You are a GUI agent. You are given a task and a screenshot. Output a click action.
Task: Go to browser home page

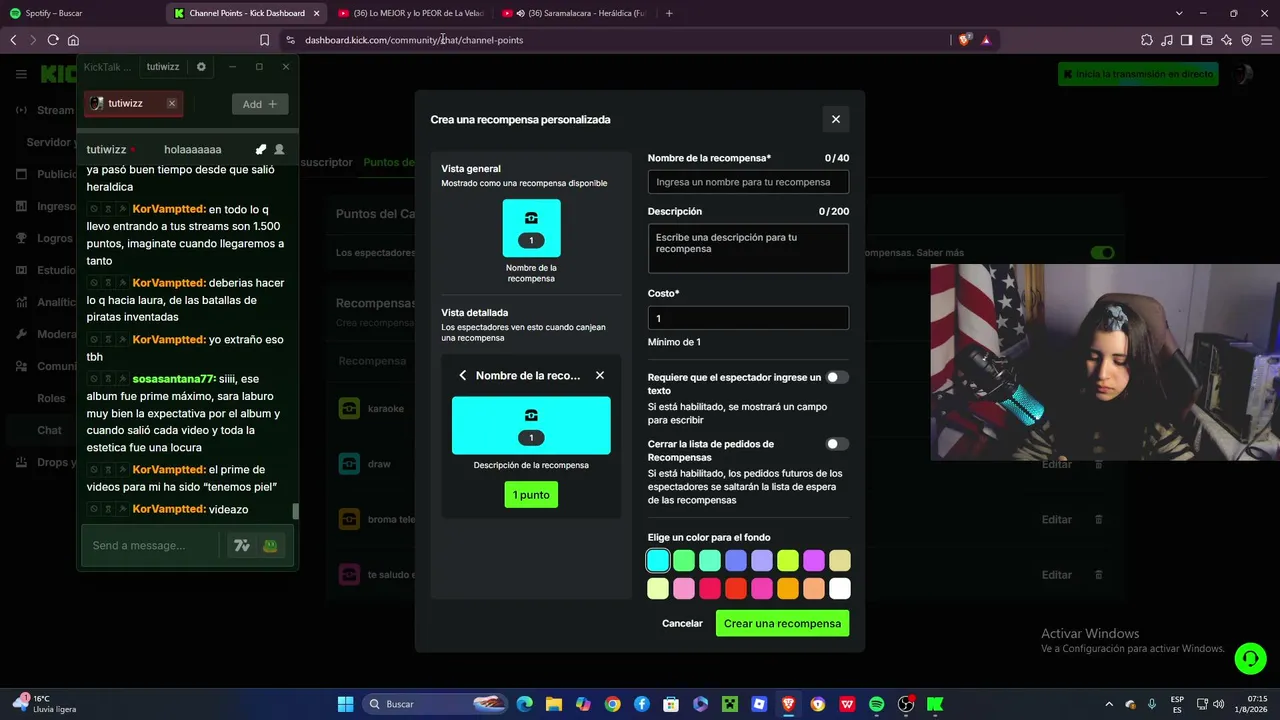(73, 40)
